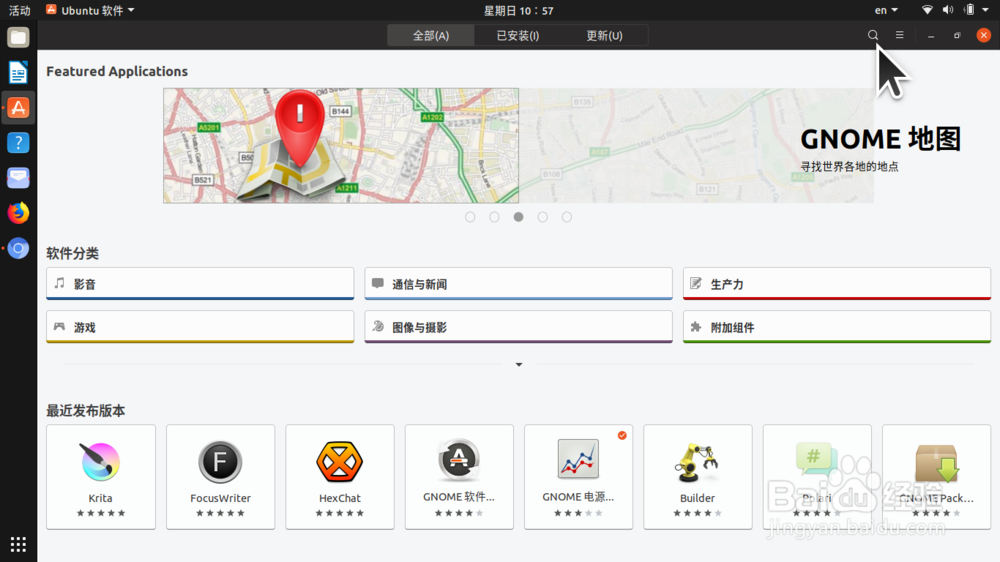1000x562 pixels.
Task: Open the 影音 category
Action: pos(200,284)
